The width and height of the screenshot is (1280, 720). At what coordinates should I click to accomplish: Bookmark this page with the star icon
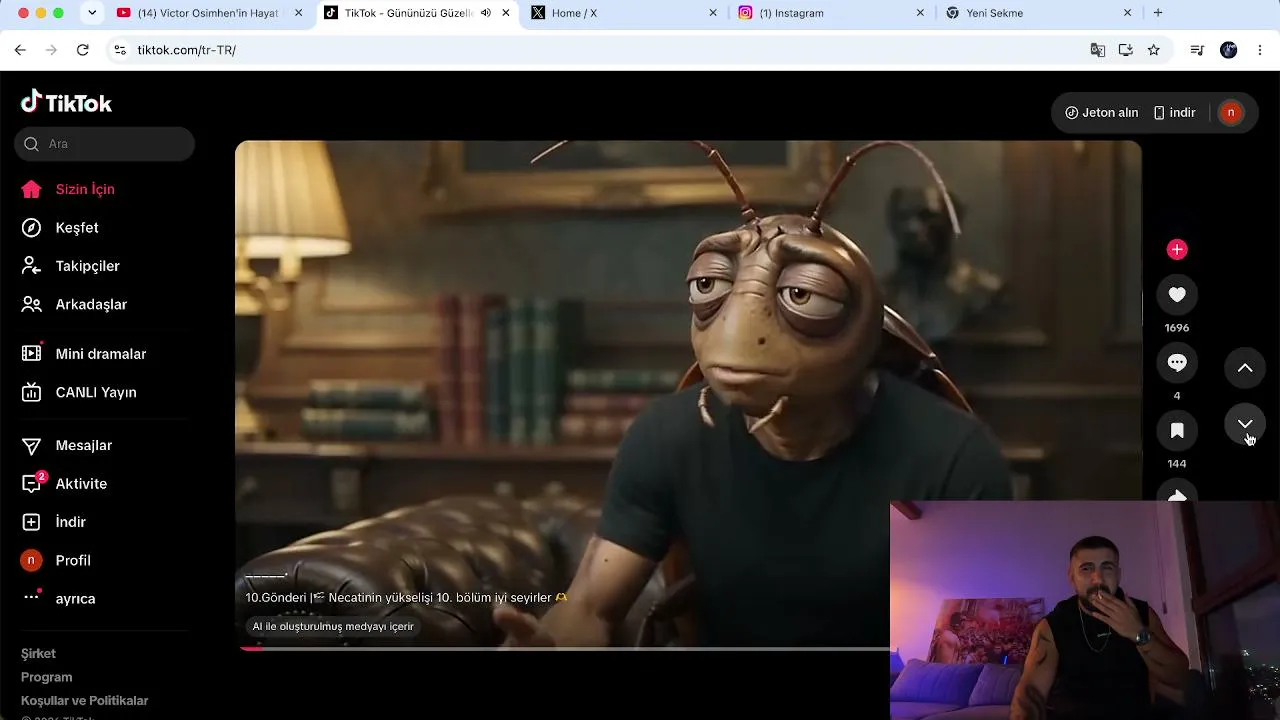point(1154,50)
